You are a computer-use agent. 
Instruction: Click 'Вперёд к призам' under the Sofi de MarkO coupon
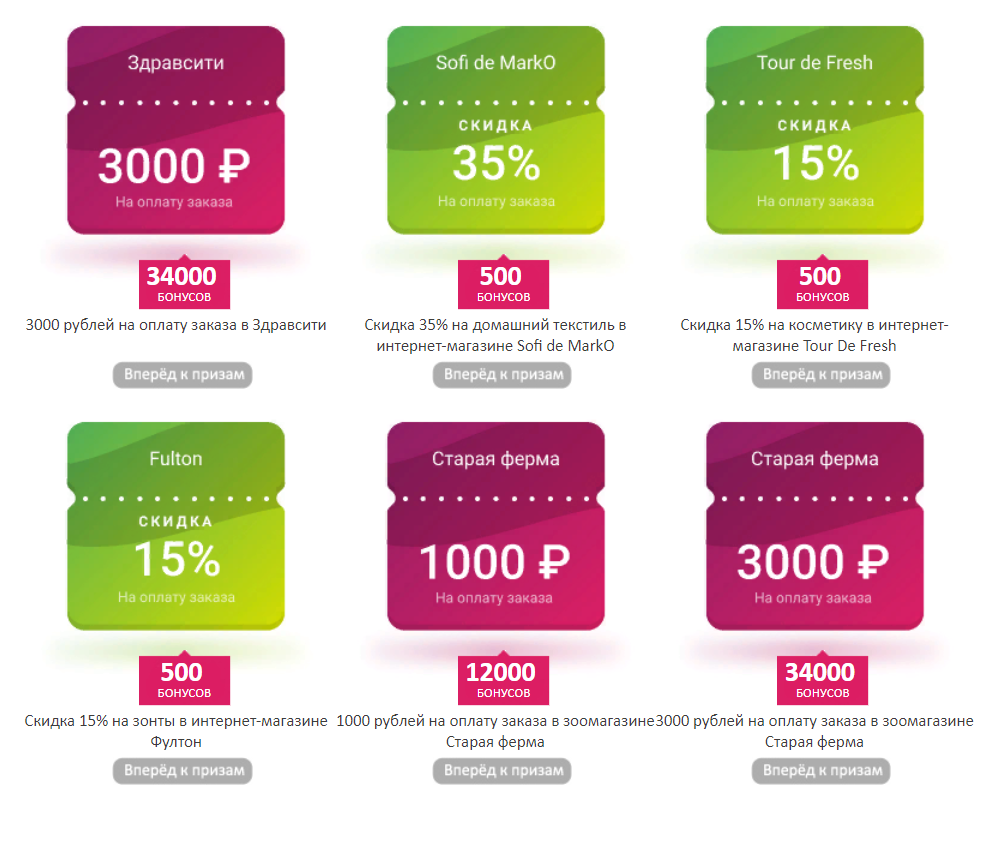[503, 374]
